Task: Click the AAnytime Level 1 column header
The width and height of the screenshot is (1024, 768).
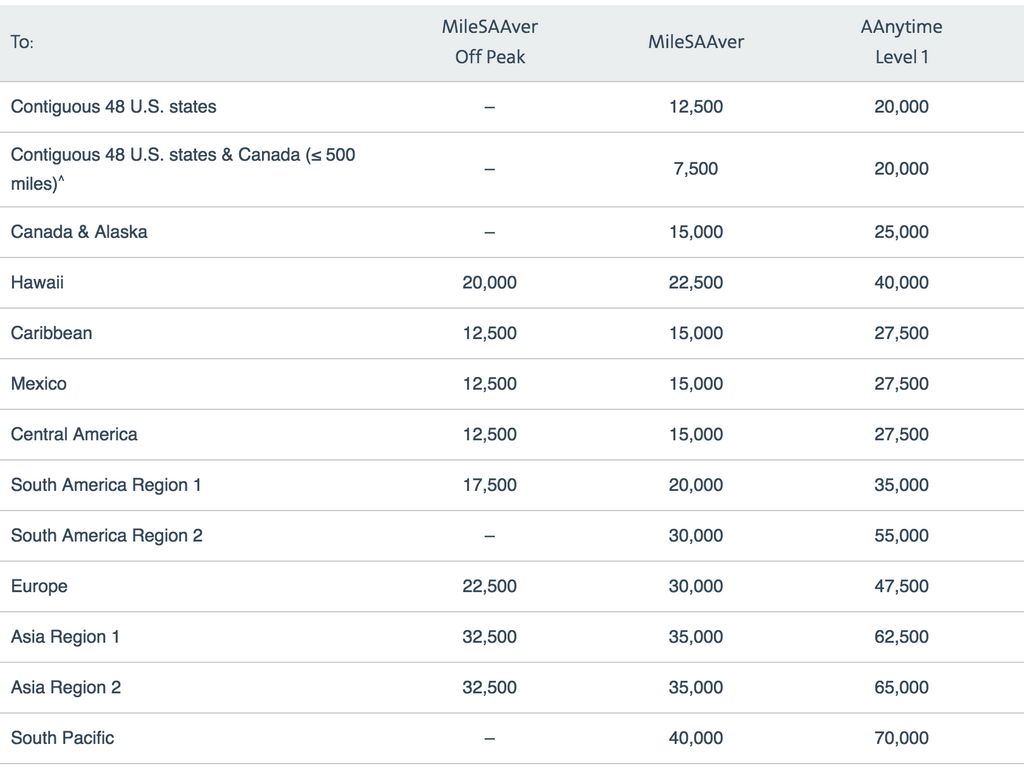Action: pyautogui.click(x=901, y=42)
